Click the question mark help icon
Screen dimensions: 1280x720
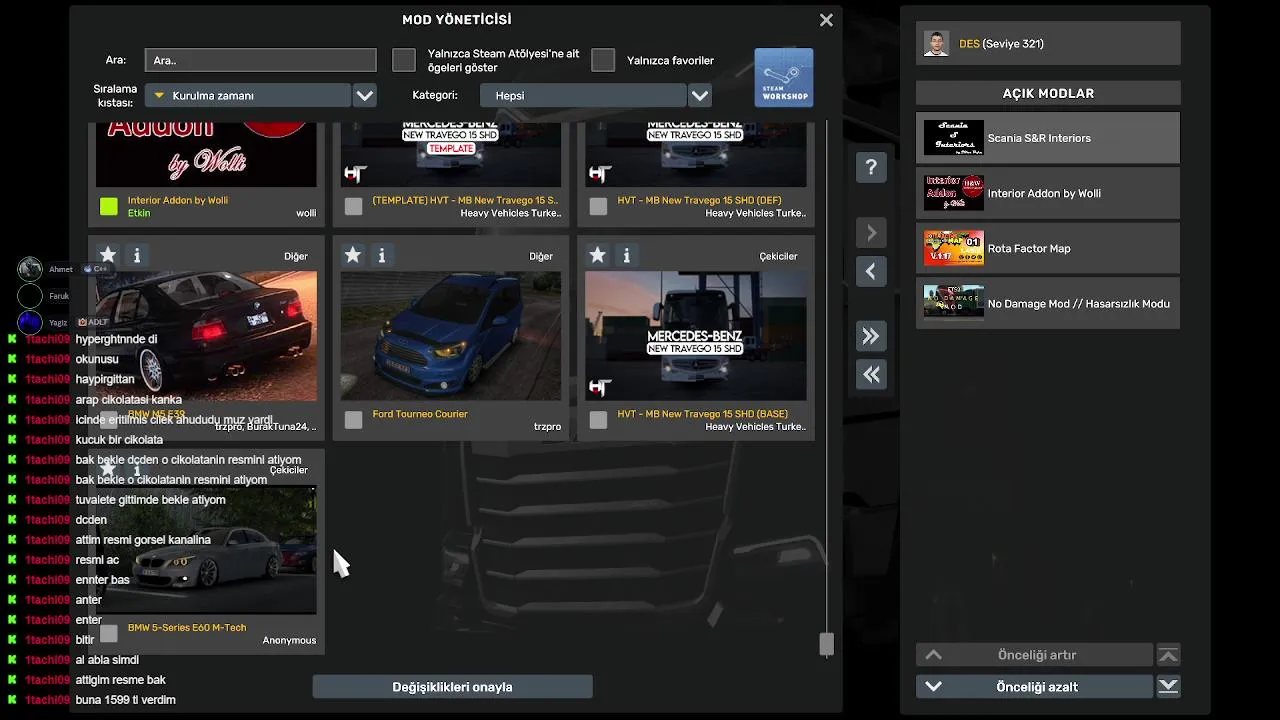pos(871,168)
